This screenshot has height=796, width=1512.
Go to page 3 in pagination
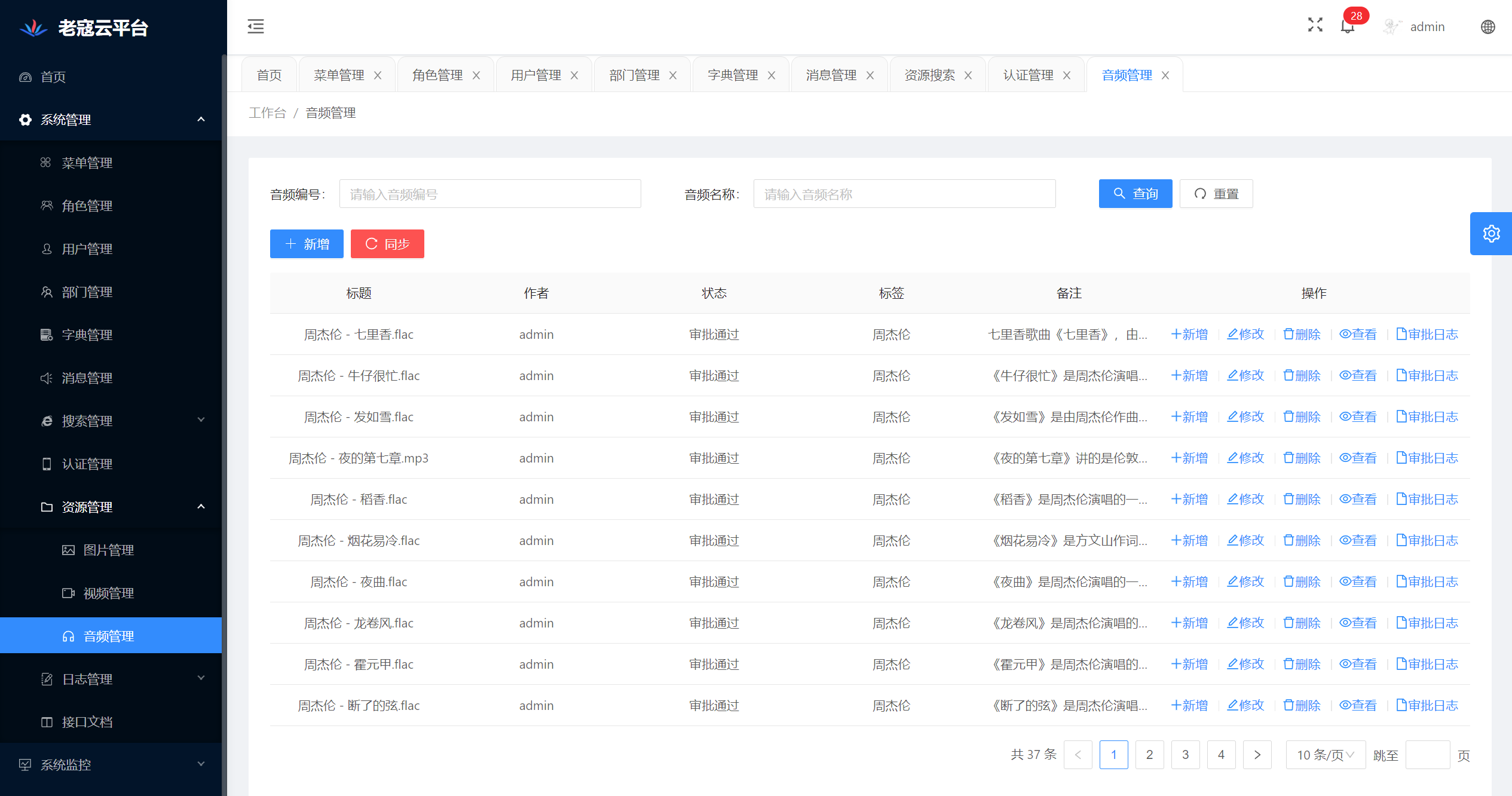(1185, 755)
